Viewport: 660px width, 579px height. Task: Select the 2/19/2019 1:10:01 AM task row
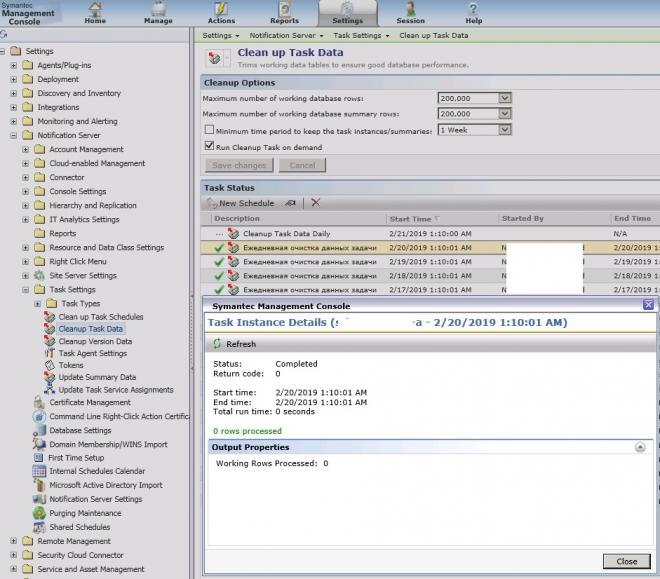(x=430, y=262)
